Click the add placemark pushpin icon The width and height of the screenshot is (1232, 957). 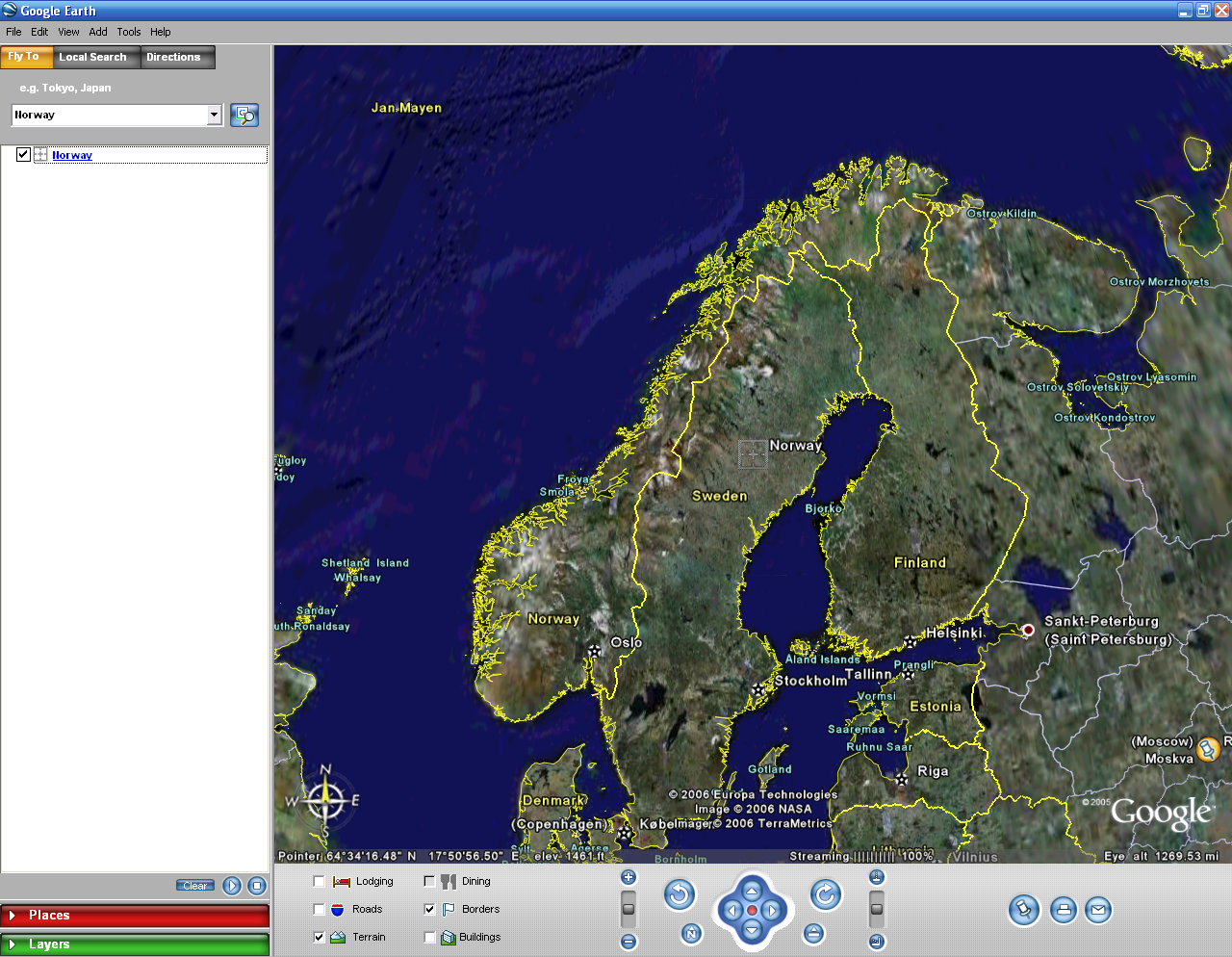pos(1024,910)
